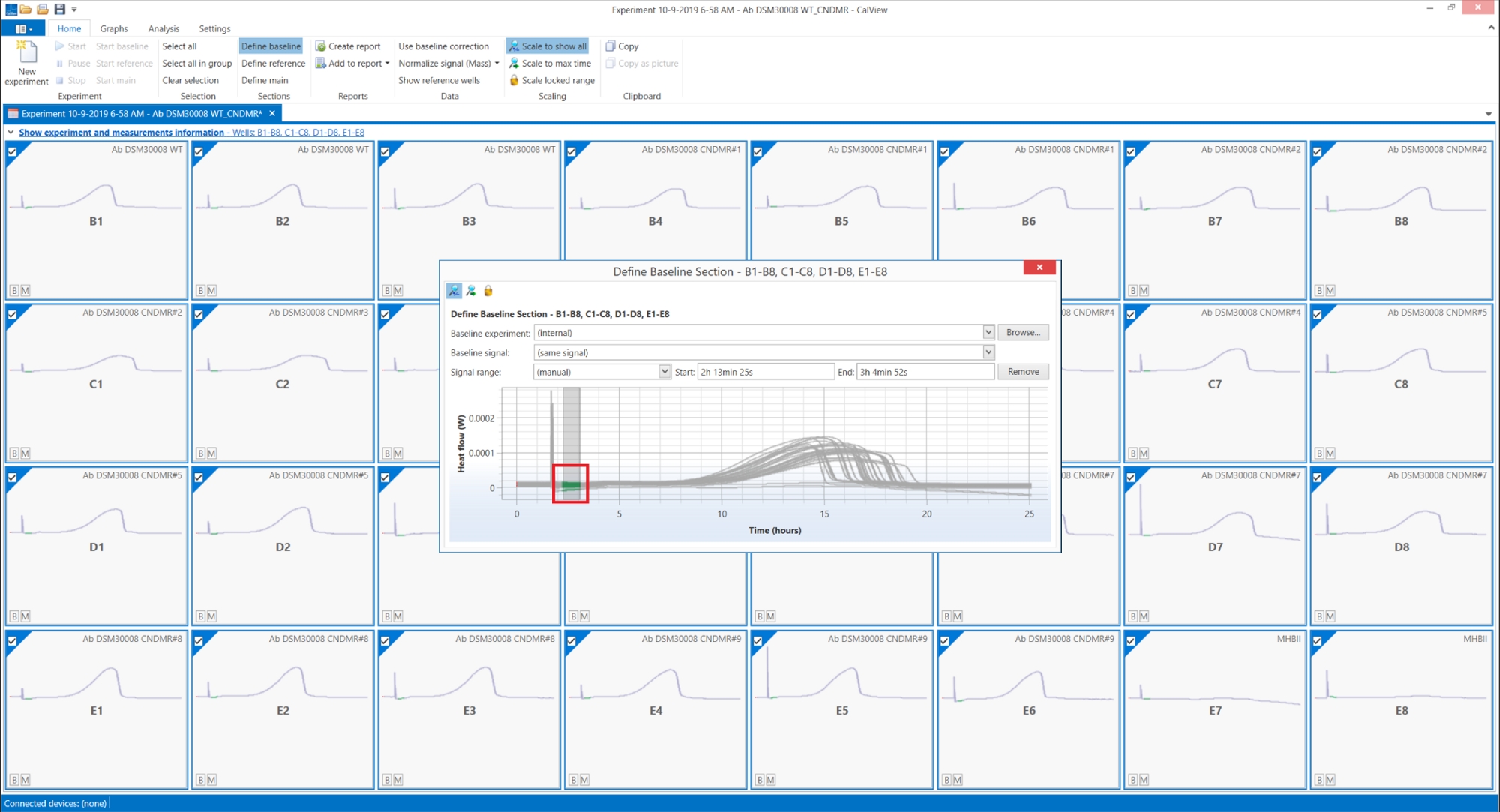Viewport: 1500px width, 812px height.
Task: Toggle the checkbox on well E8
Action: coord(1317,641)
